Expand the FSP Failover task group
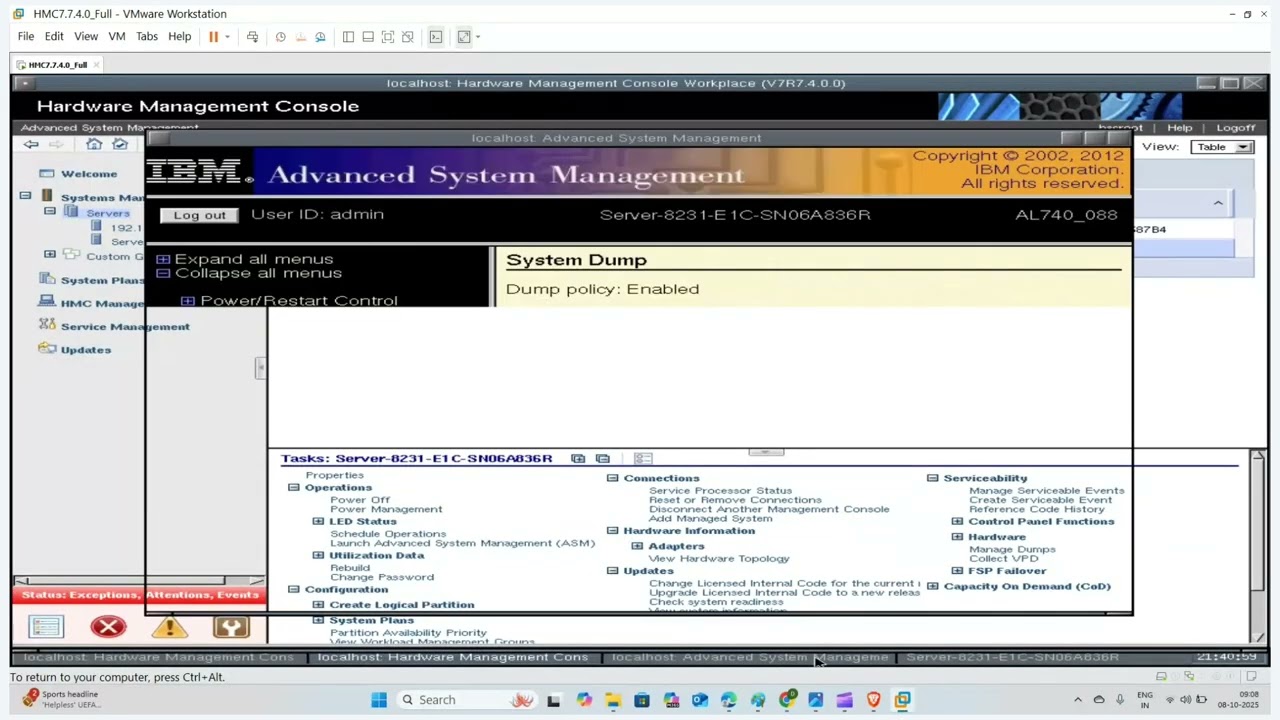 click(957, 571)
